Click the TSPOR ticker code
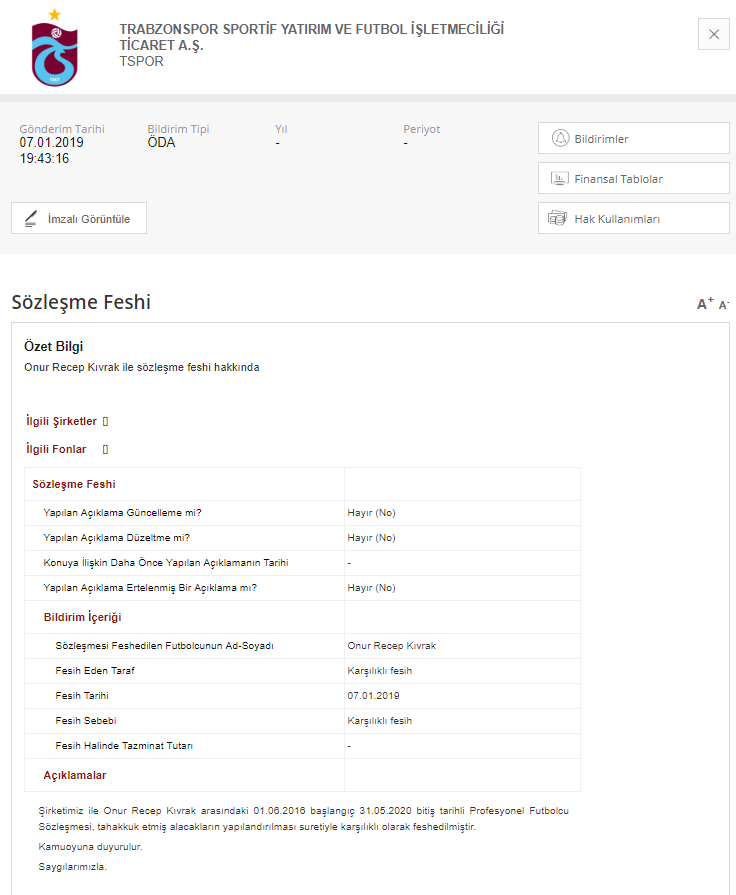Screen dimensions: 736x895 pyautogui.click(x=141, y=62)
